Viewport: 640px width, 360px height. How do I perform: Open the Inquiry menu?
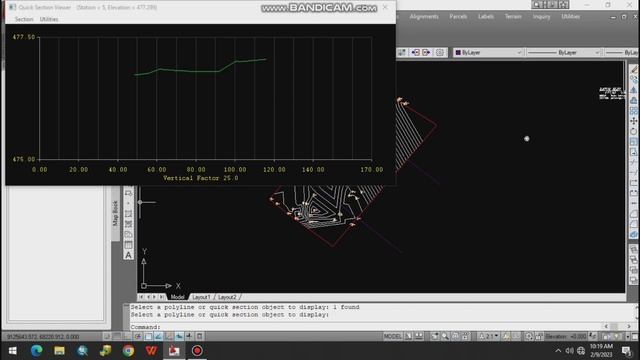coord(541,17)
